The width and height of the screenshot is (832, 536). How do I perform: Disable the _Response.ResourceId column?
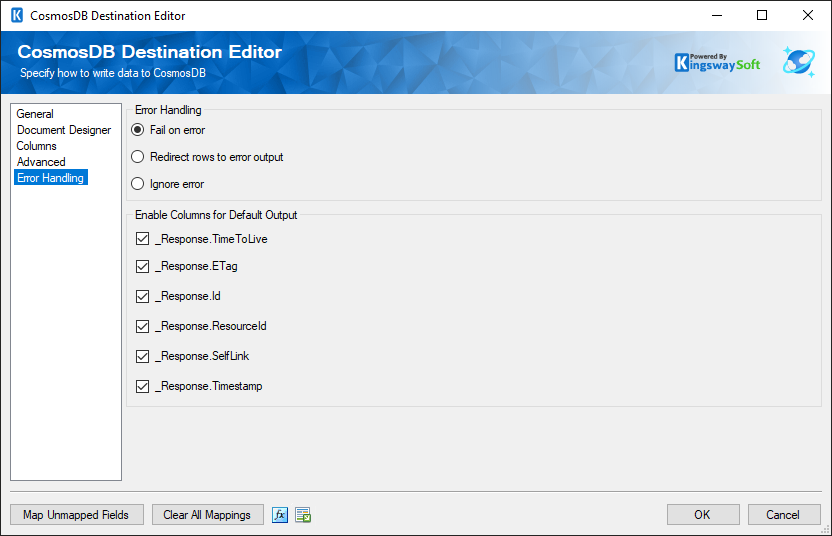142,326
